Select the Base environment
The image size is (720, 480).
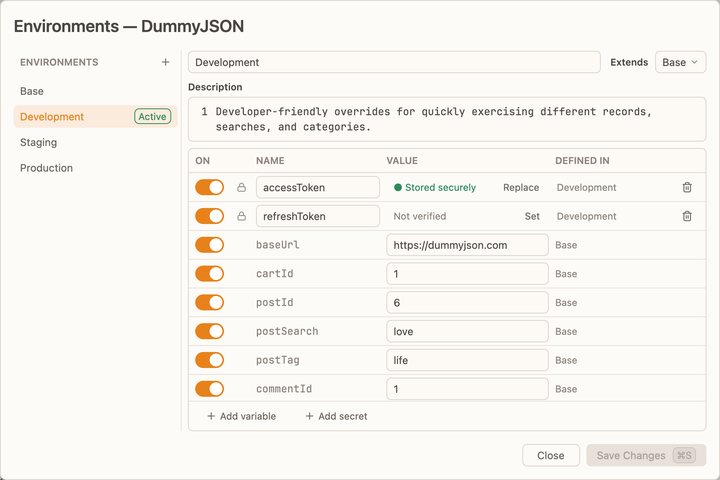click(96, 91)
